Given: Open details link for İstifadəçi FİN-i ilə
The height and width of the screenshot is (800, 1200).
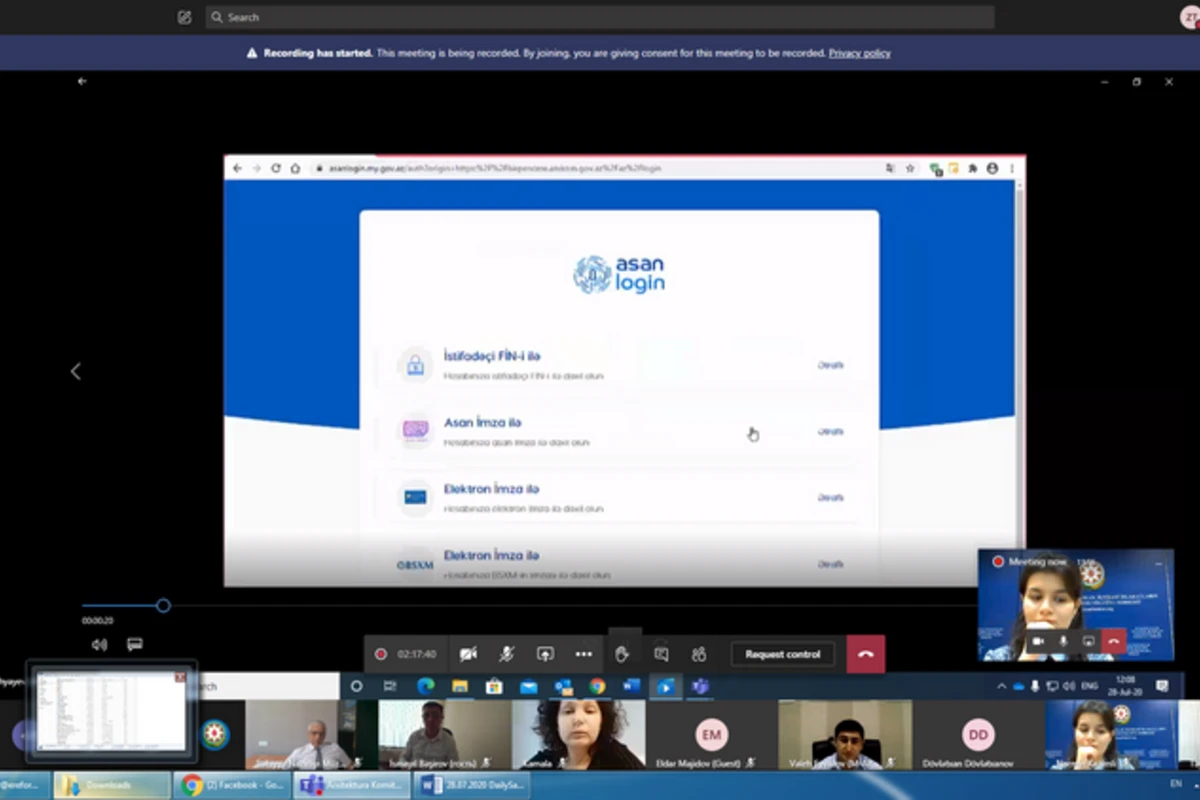Looking at the screenshot, I should pyautogui.click(x=831, y=365).
